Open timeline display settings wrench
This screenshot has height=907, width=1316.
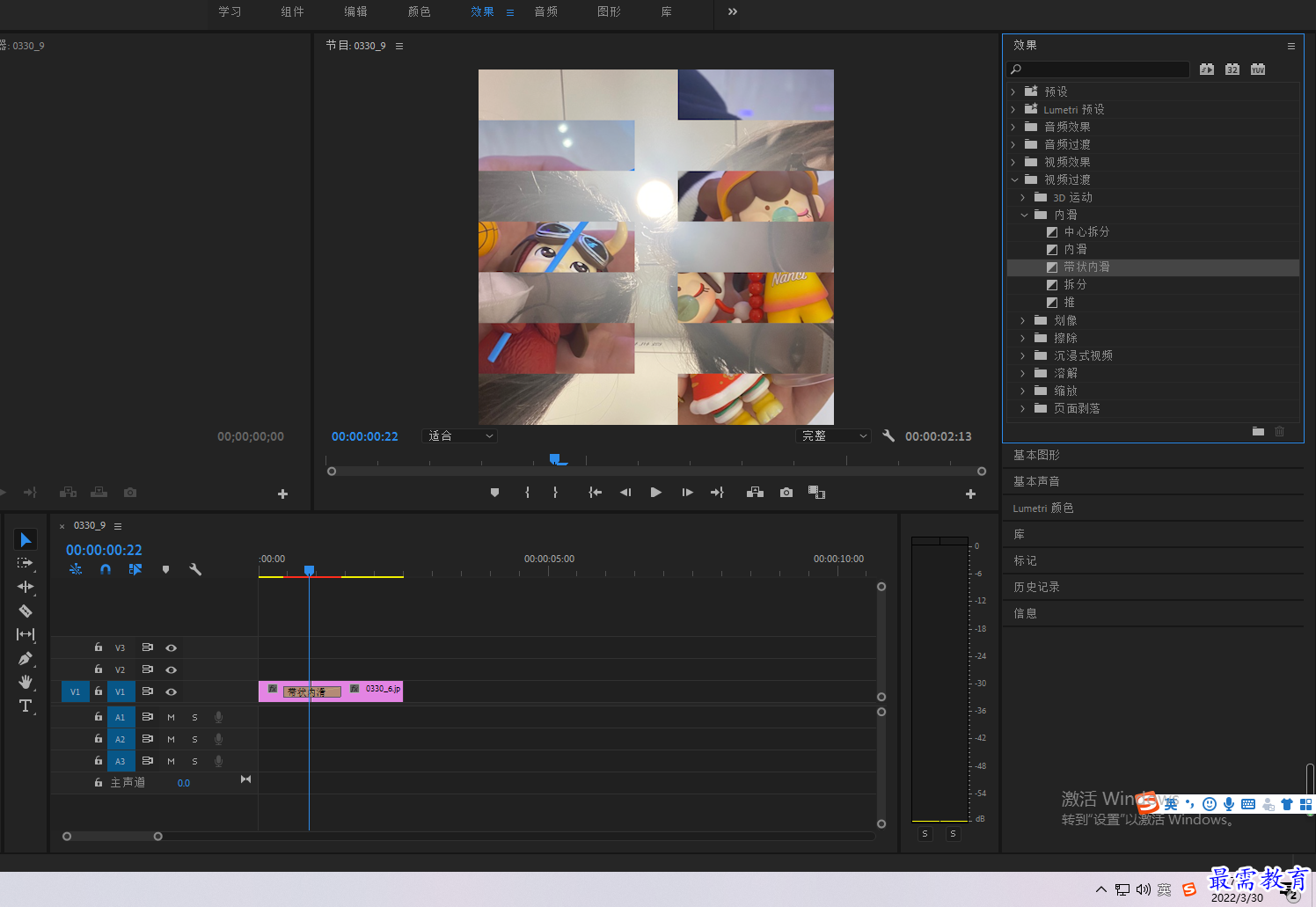click(x=195, y=569)
